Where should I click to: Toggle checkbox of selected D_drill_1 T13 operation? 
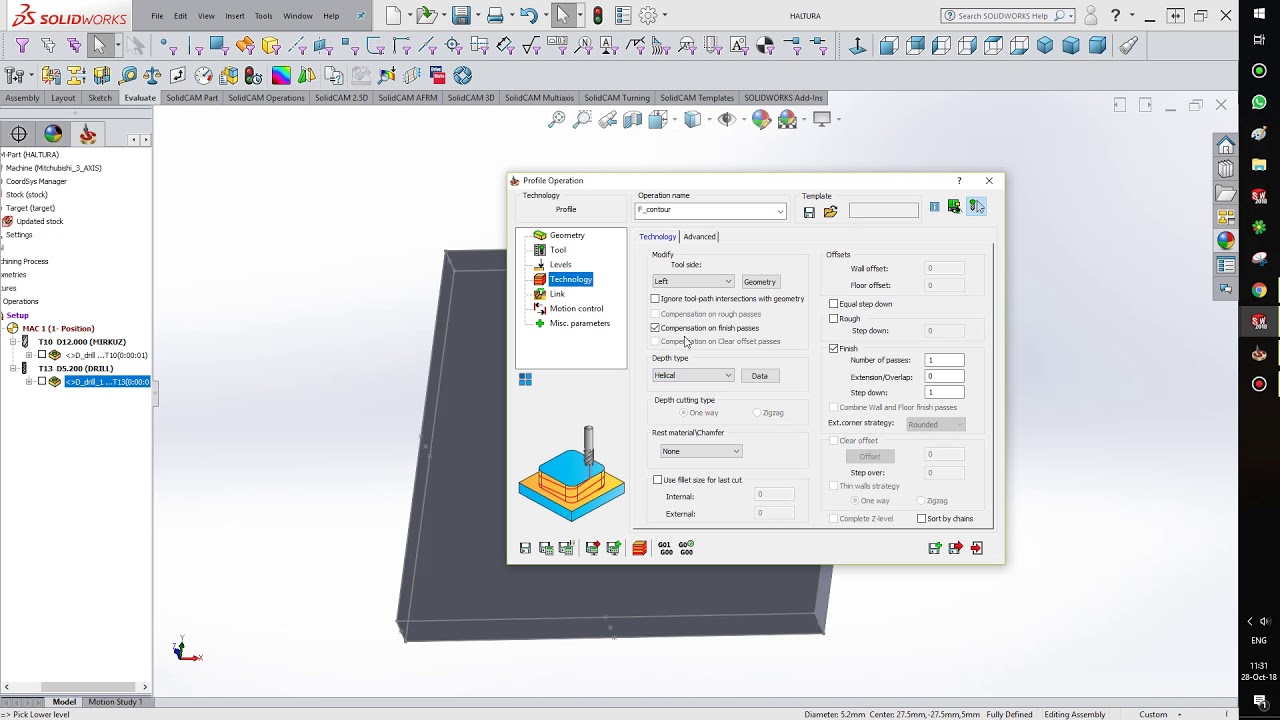coord(42,381)
